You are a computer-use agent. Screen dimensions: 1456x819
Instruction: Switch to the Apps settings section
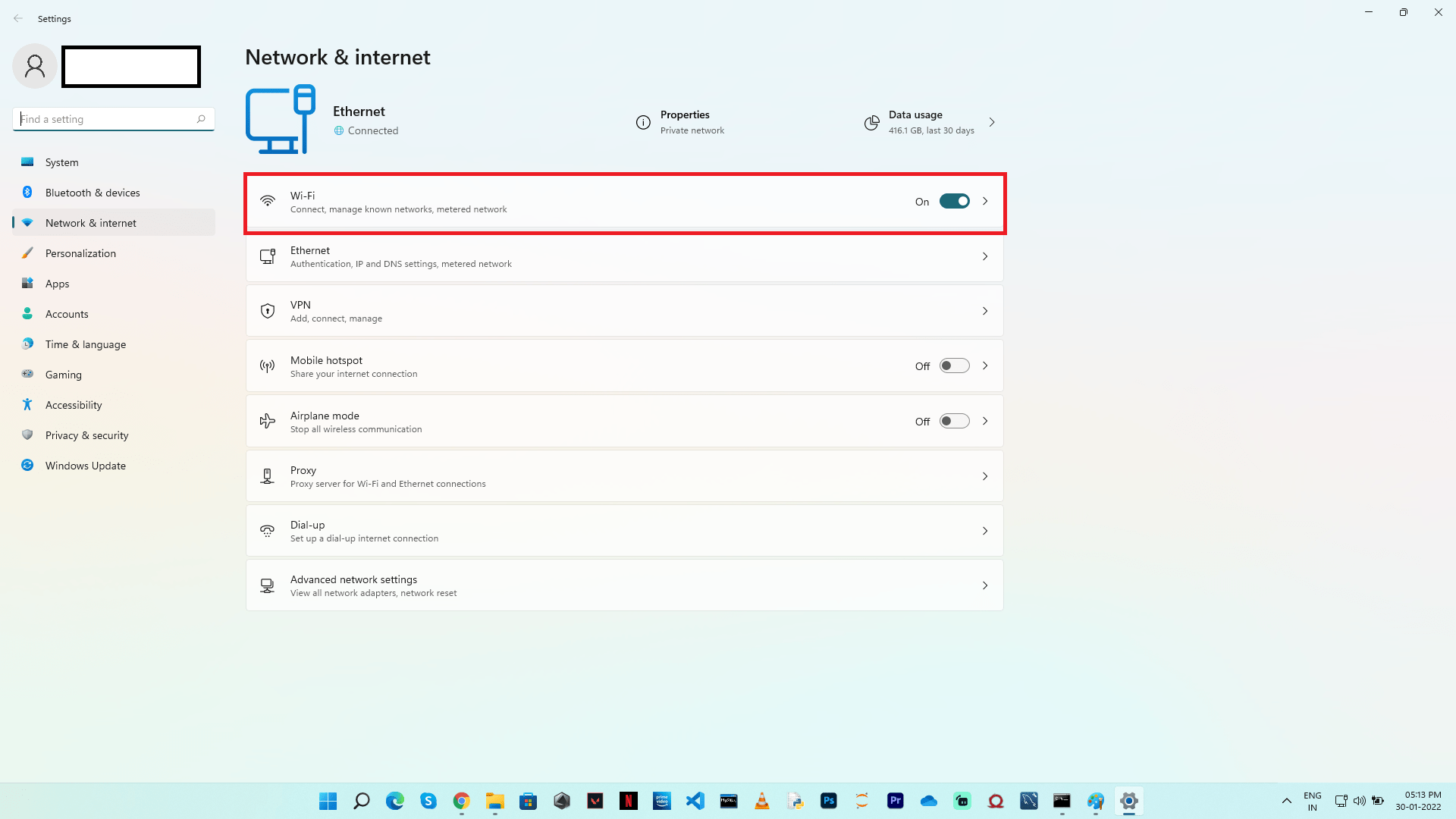tap(57, 283)
